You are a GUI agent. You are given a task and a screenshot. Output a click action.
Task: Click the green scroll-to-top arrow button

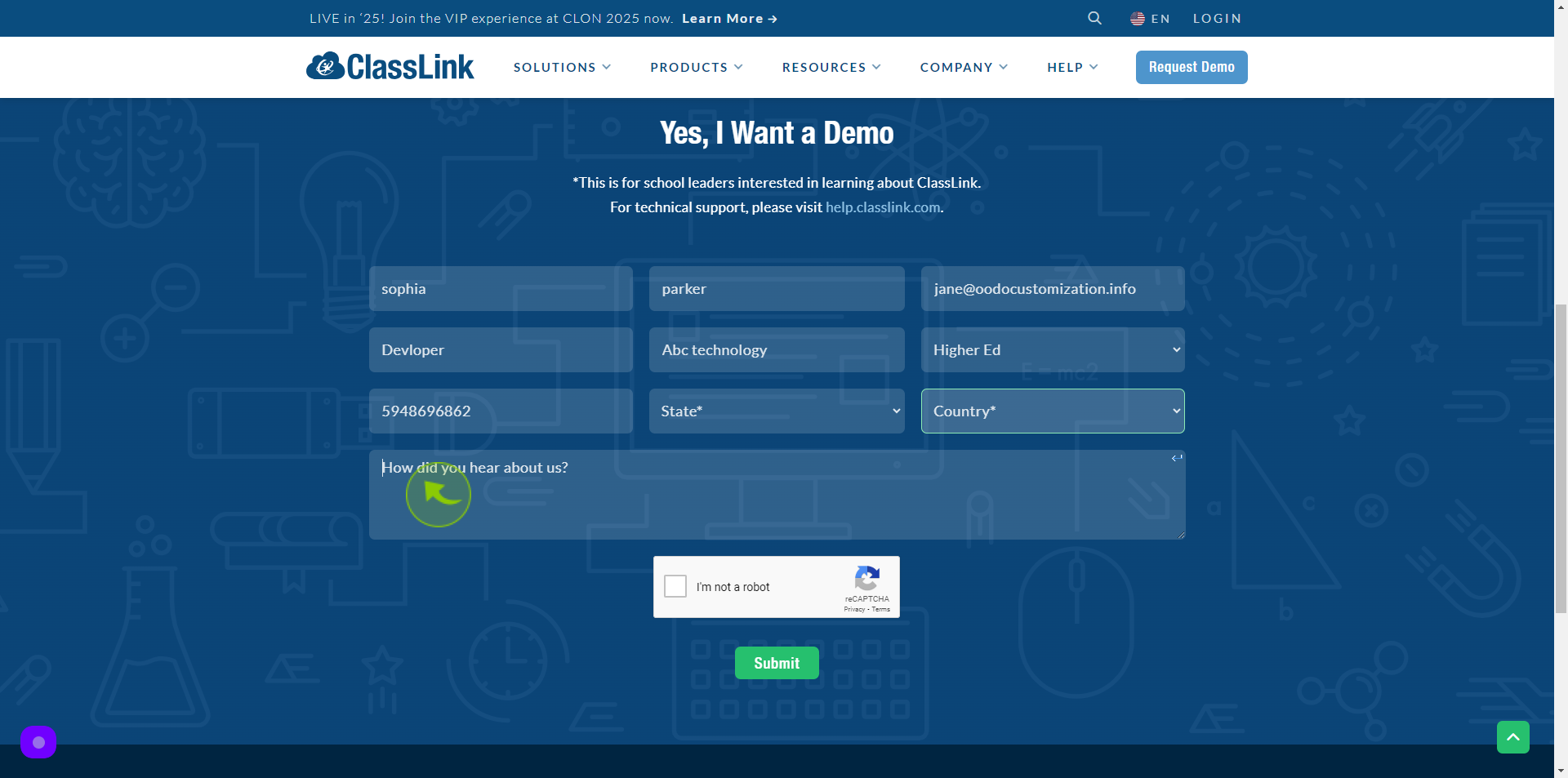(1512, 737)
